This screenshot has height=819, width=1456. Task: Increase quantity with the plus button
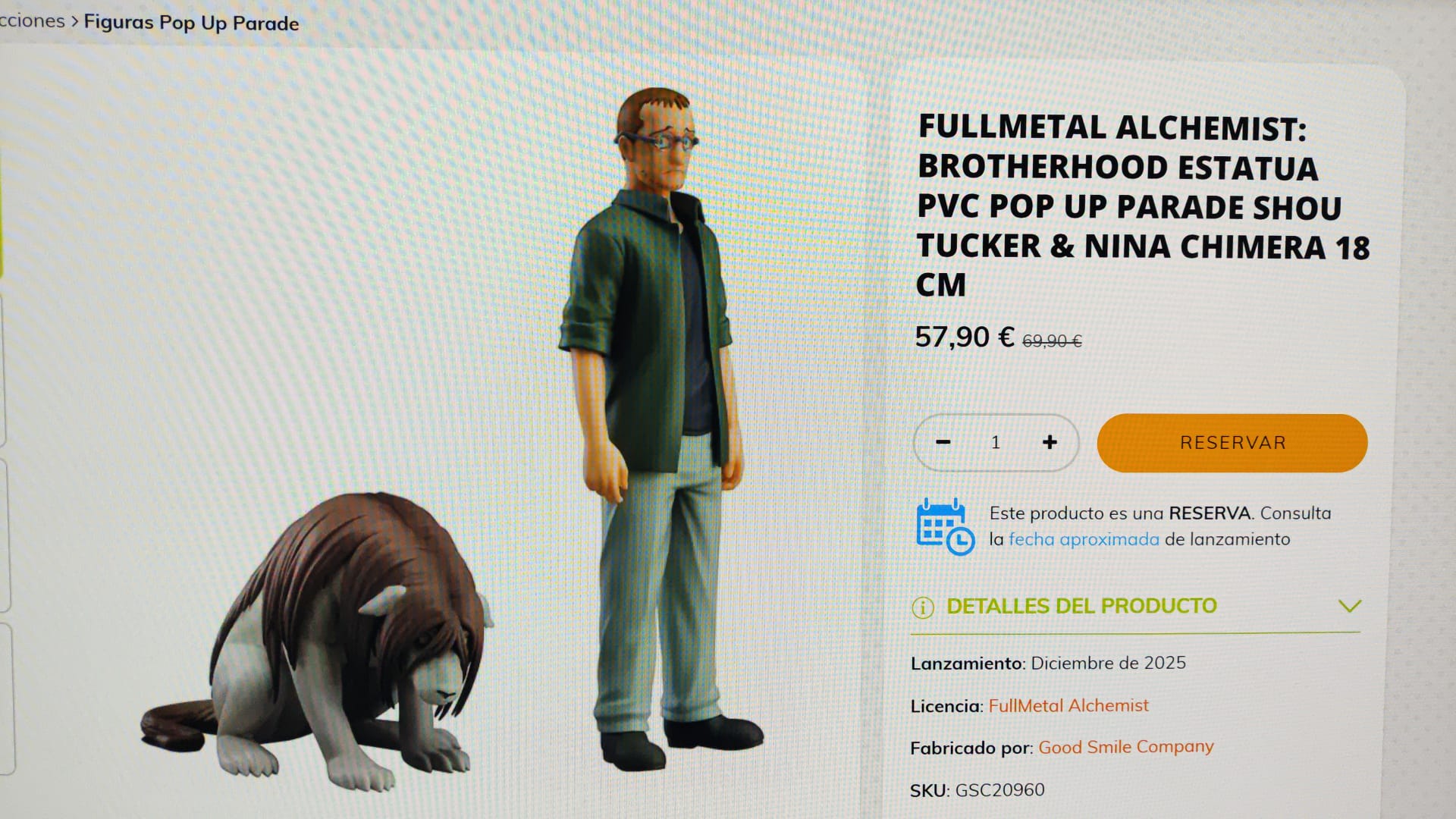click(1050, 442)
